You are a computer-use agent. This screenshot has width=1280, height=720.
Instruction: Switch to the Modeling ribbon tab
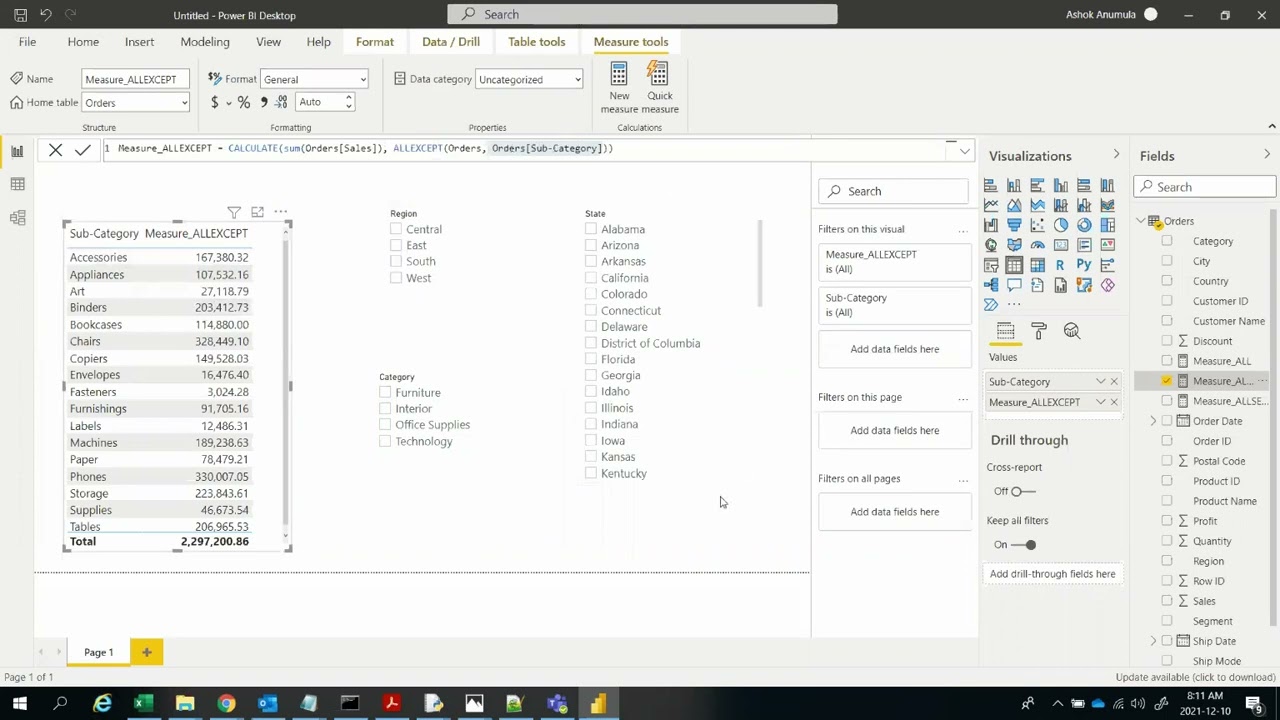click(x=205, y=42)
